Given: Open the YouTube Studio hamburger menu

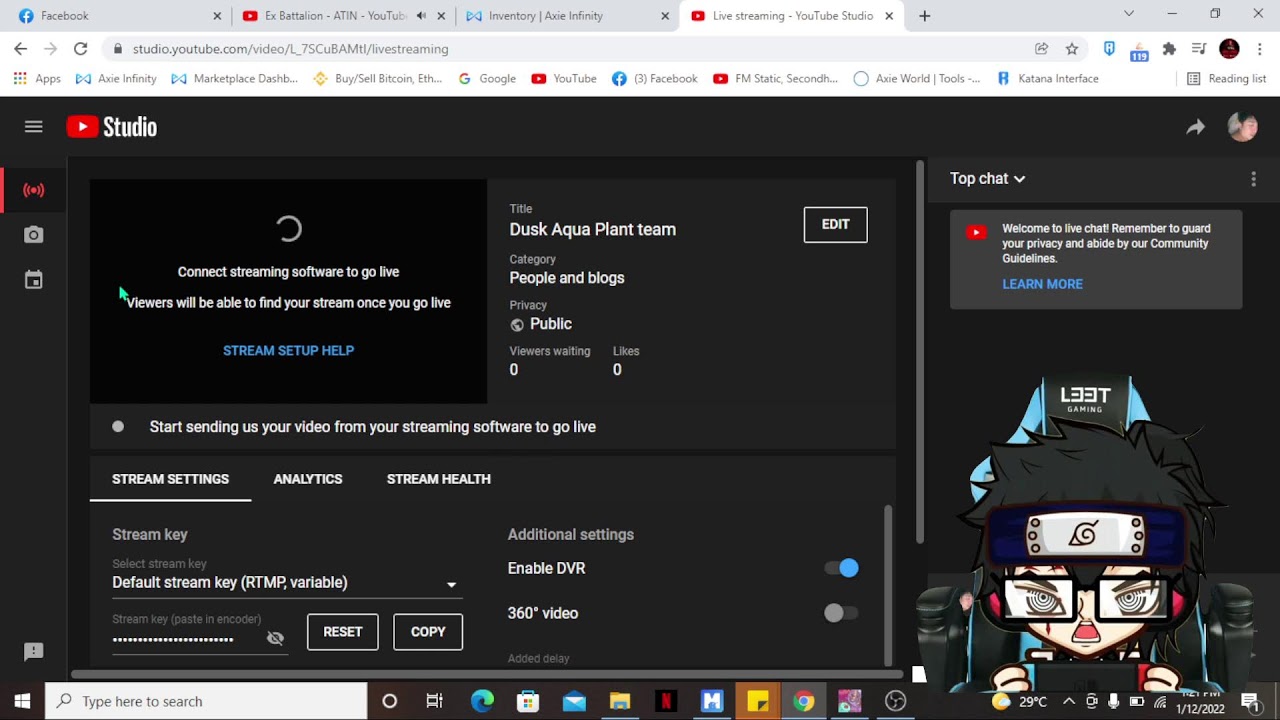Looking at the screenshot, I should (x=33, y=126).
